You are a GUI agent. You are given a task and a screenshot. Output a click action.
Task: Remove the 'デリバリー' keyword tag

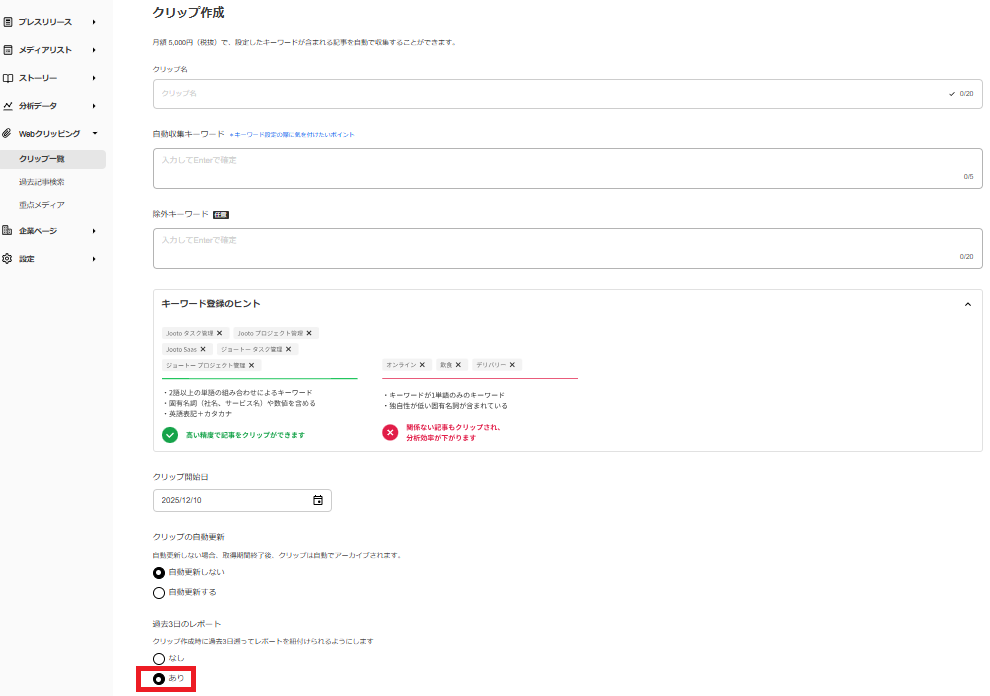513,365
